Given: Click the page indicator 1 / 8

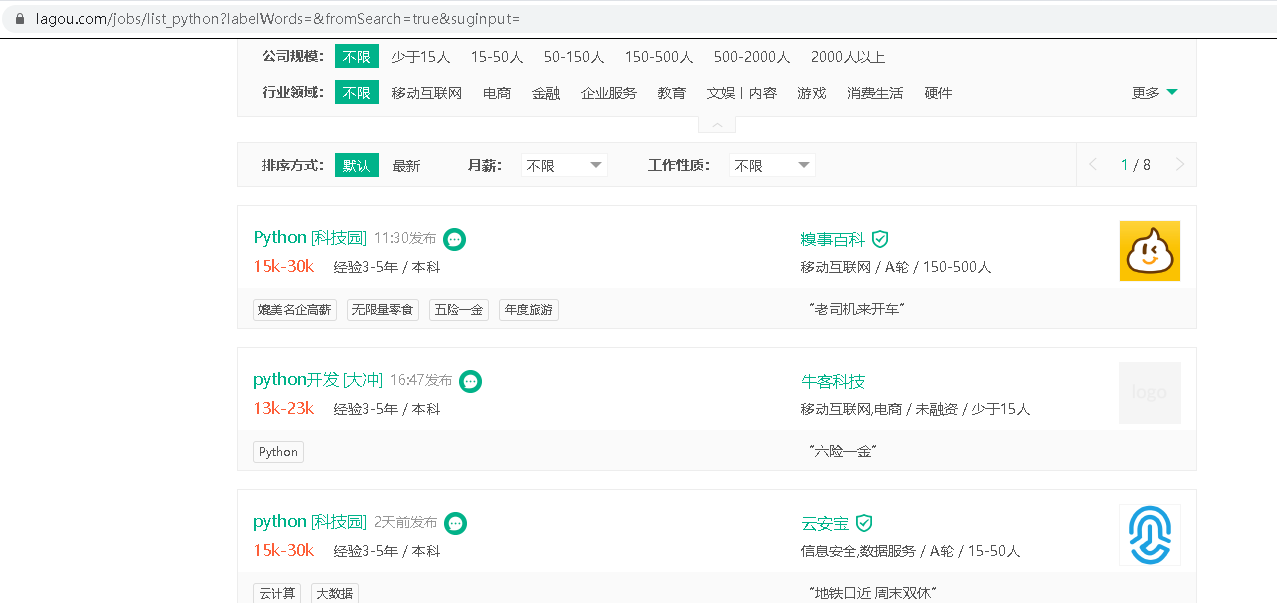Looking at the screenshot, I should 1136,165.
